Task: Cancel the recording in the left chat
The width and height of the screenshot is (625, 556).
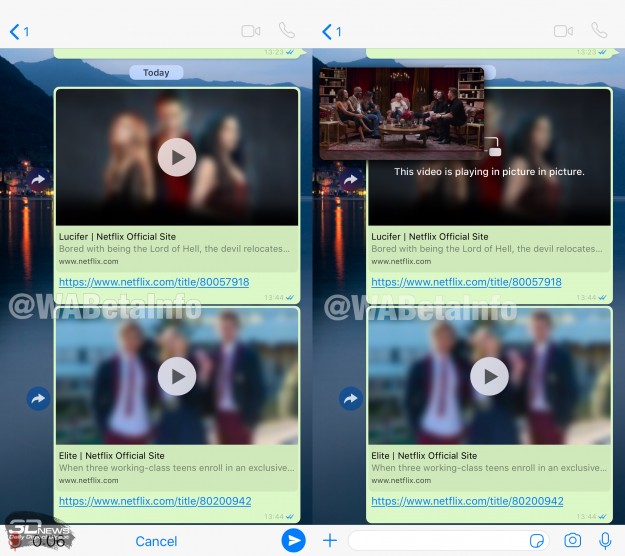Action: [156, 541]
